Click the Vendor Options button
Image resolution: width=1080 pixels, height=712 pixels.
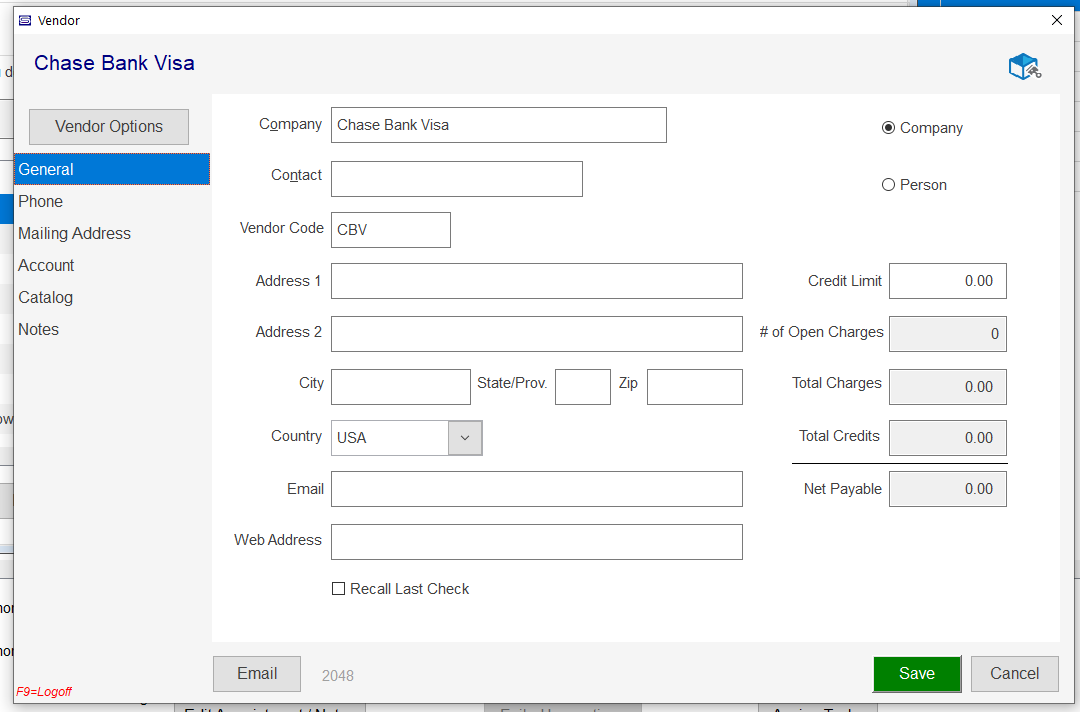pyautogui.click(x=109, y=127)
